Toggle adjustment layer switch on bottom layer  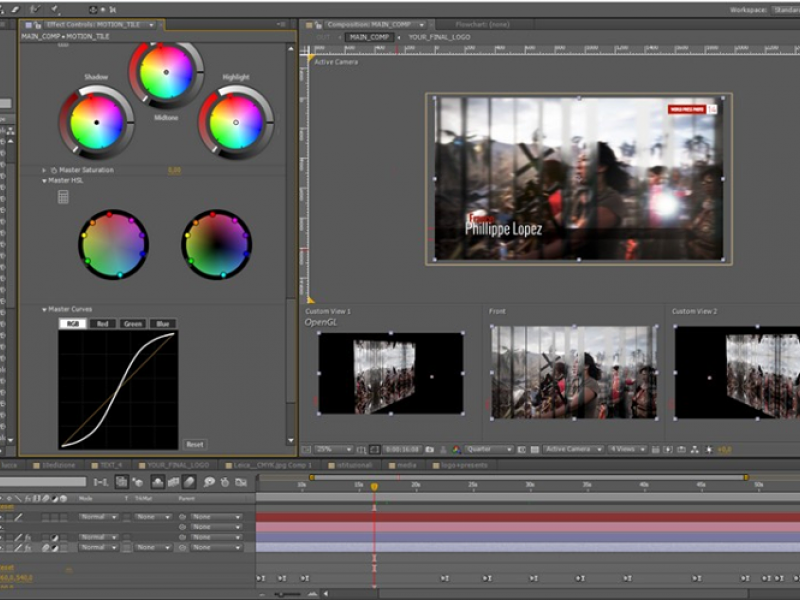coord(55,547)
